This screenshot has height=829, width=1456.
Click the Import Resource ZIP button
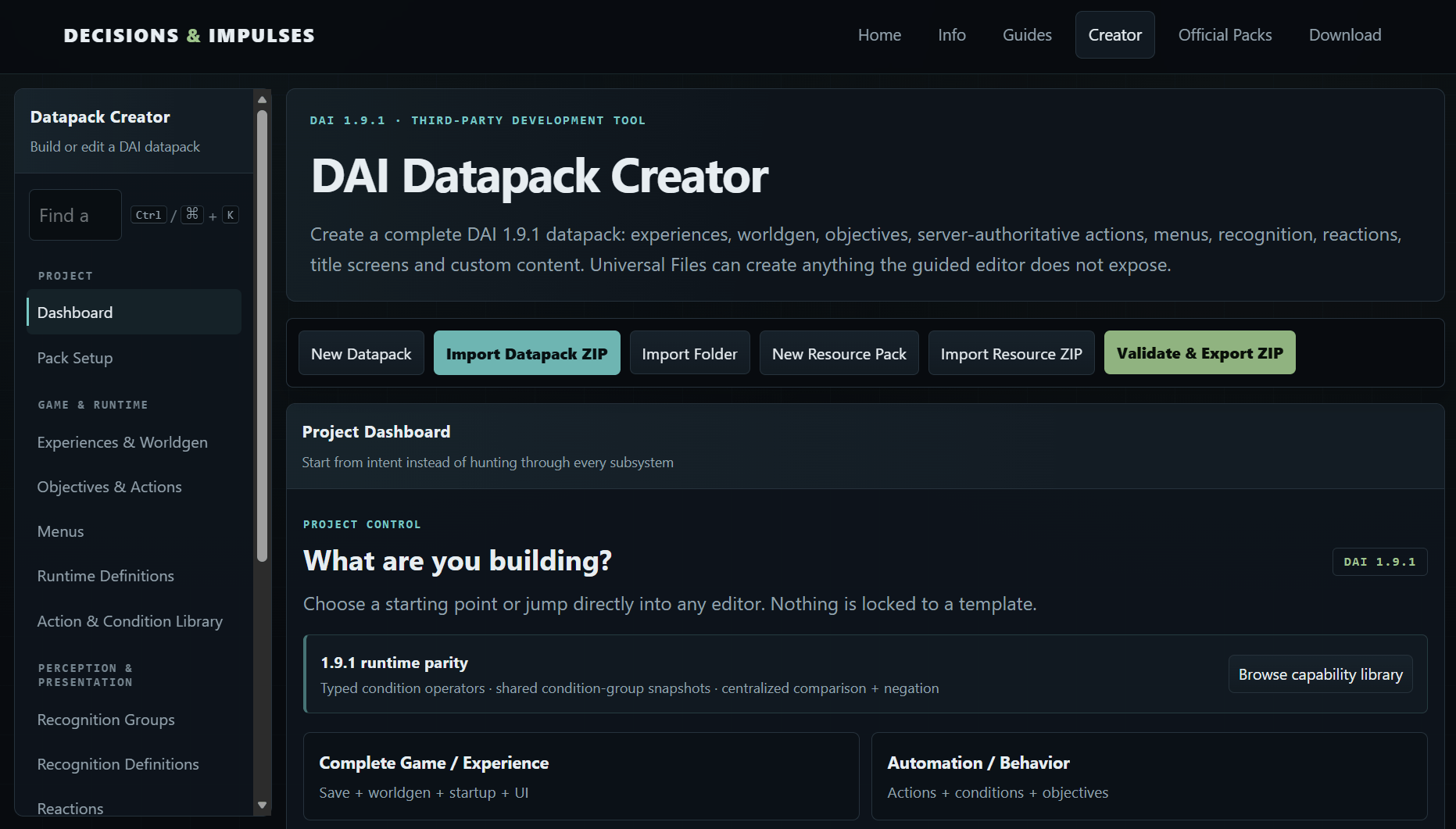(1011, 353)
